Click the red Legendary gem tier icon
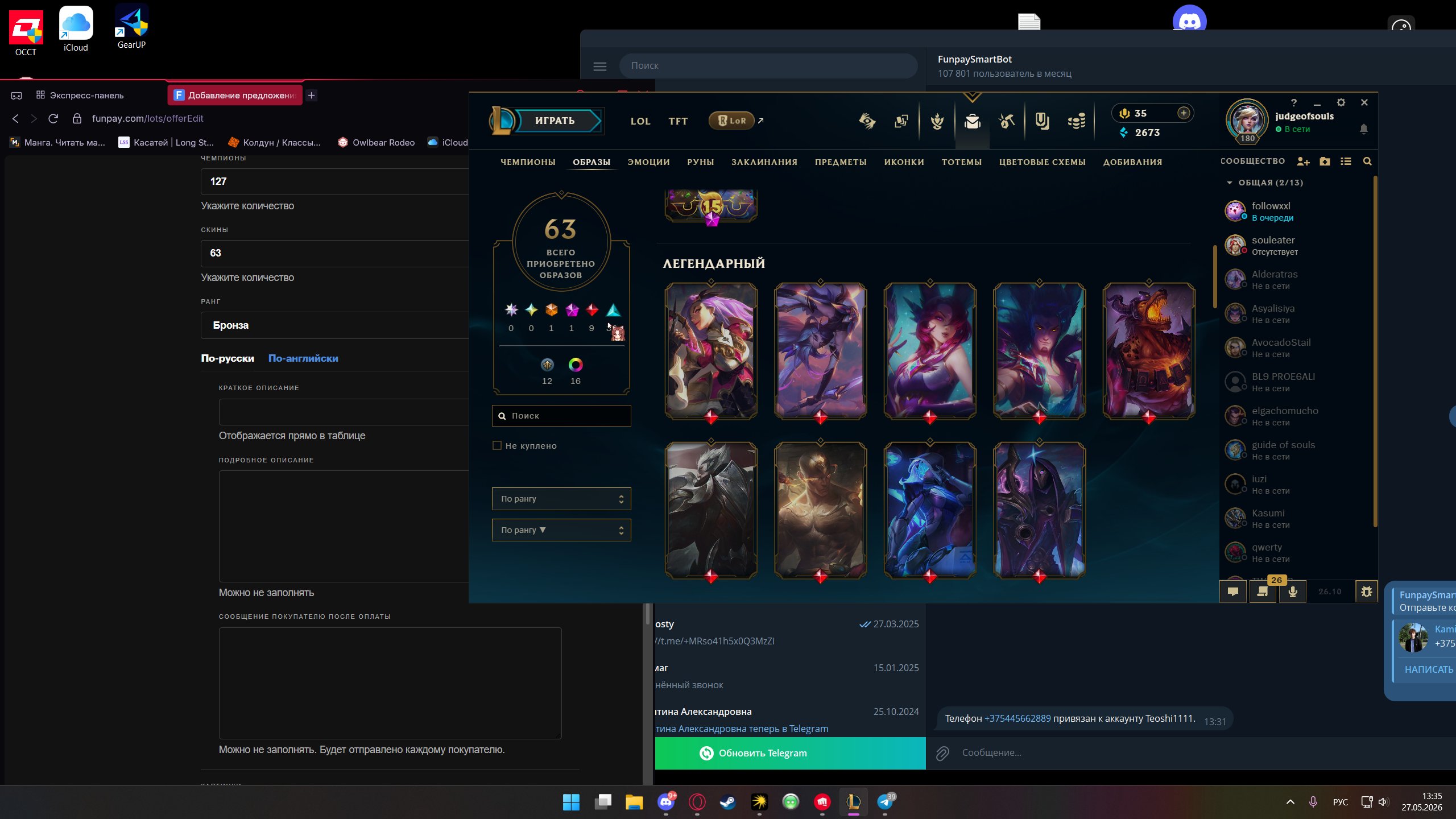1456x819 pixels. [x=592, y=310]
